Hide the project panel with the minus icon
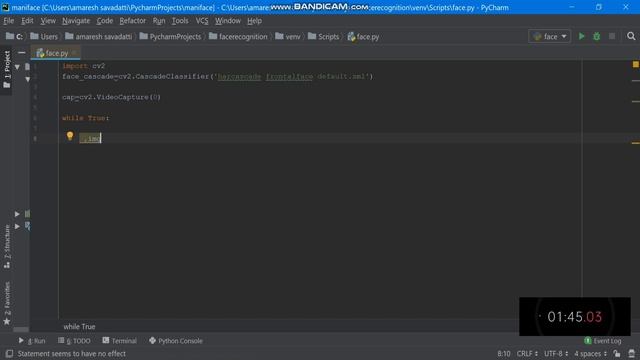This screenshot has width=640, height=360. (x=22, y=53)
